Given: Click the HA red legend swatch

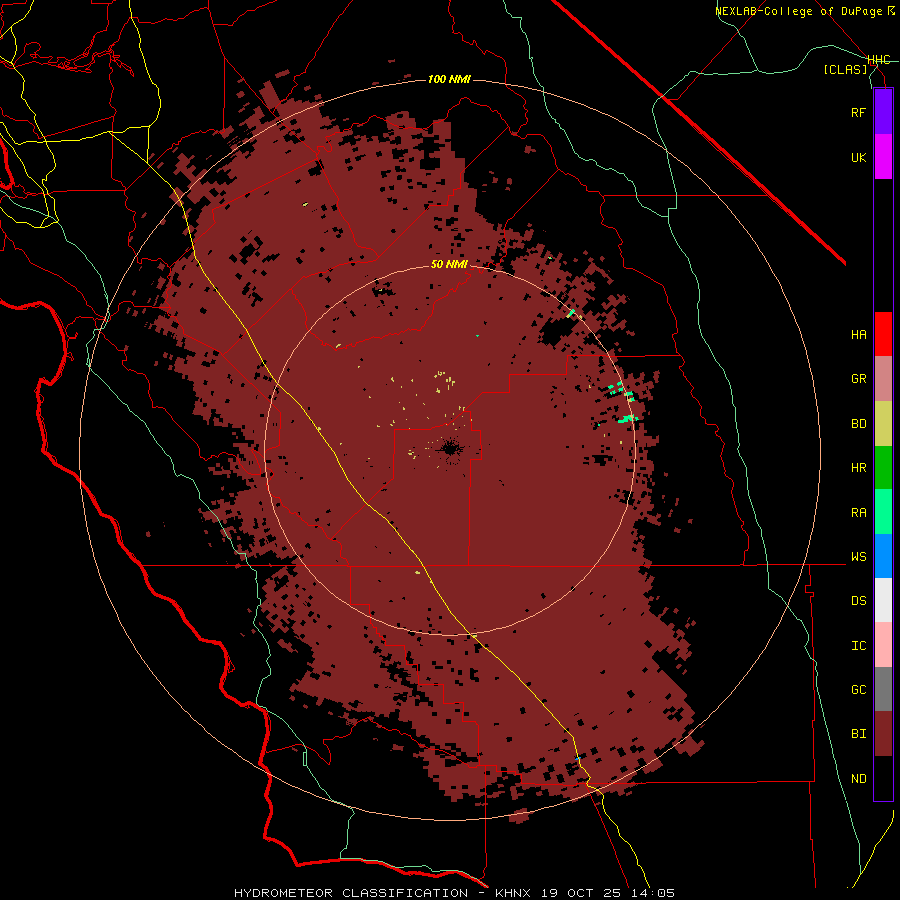Looking at the screenshot, I should coord(883,334).
